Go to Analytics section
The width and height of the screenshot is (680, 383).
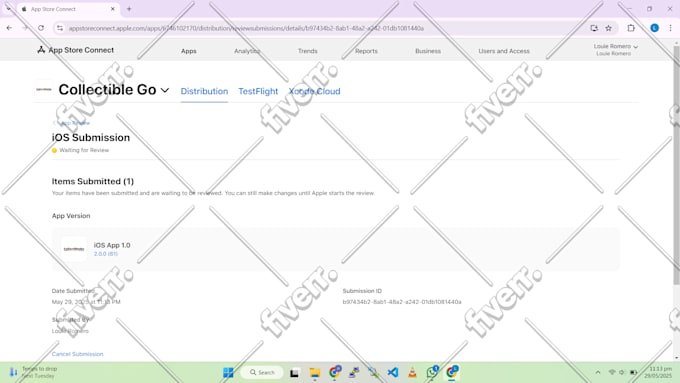(247, 51)
